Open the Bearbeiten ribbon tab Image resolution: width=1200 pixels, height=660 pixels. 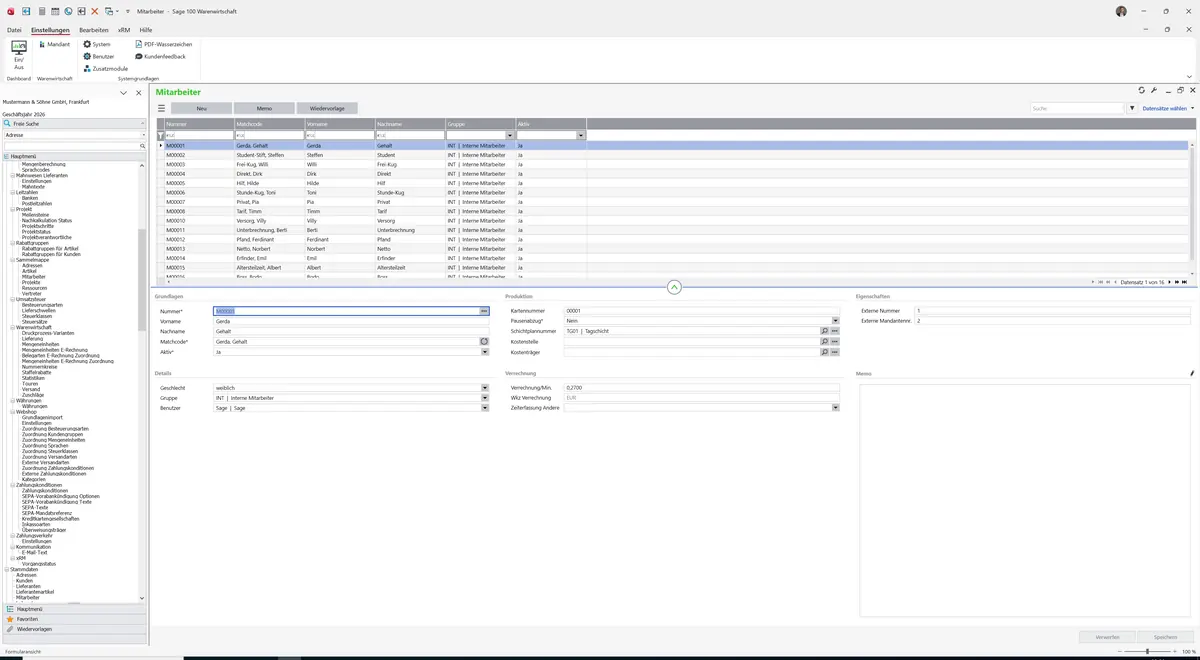coord(94,30)
